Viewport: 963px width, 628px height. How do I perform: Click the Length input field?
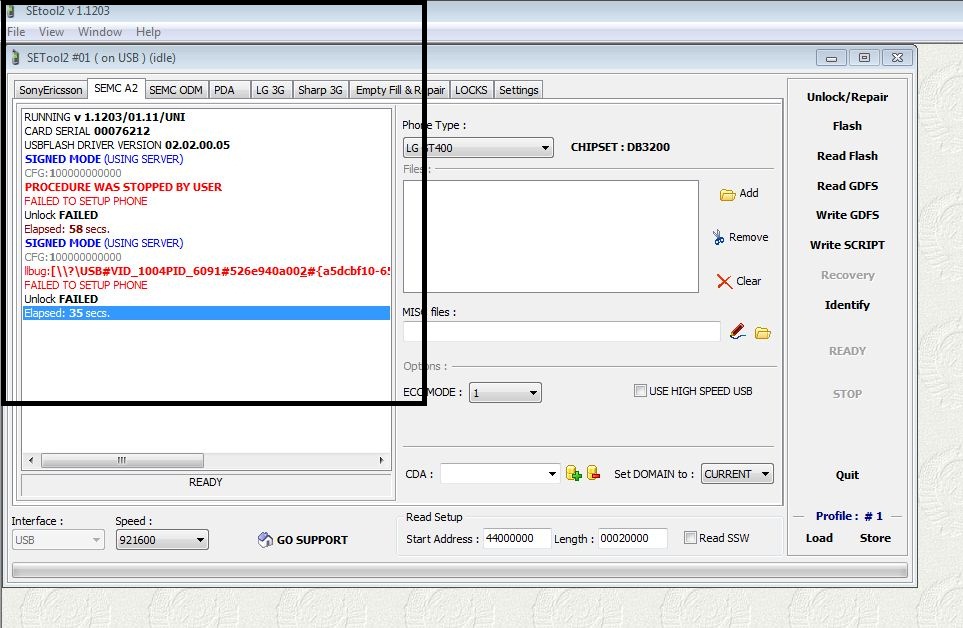[633, 538]
